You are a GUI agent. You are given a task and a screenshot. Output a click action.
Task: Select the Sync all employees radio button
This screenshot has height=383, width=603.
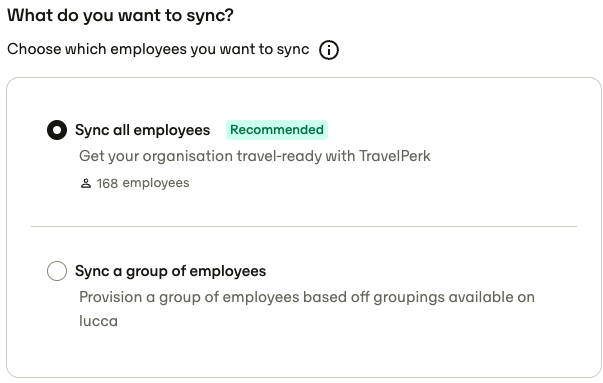(x=57, y=130)
